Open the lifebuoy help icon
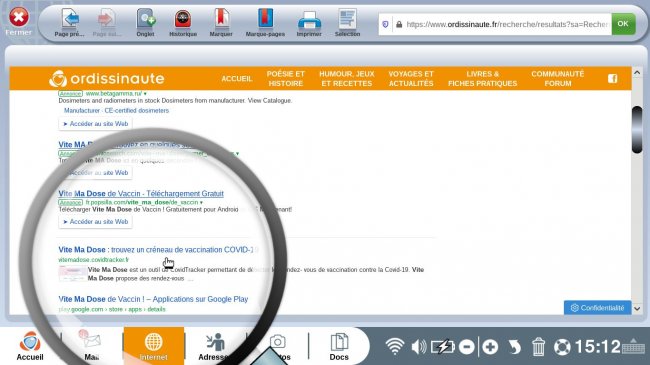The height and width of the screenshot is (365, 650). pos(562,347)
